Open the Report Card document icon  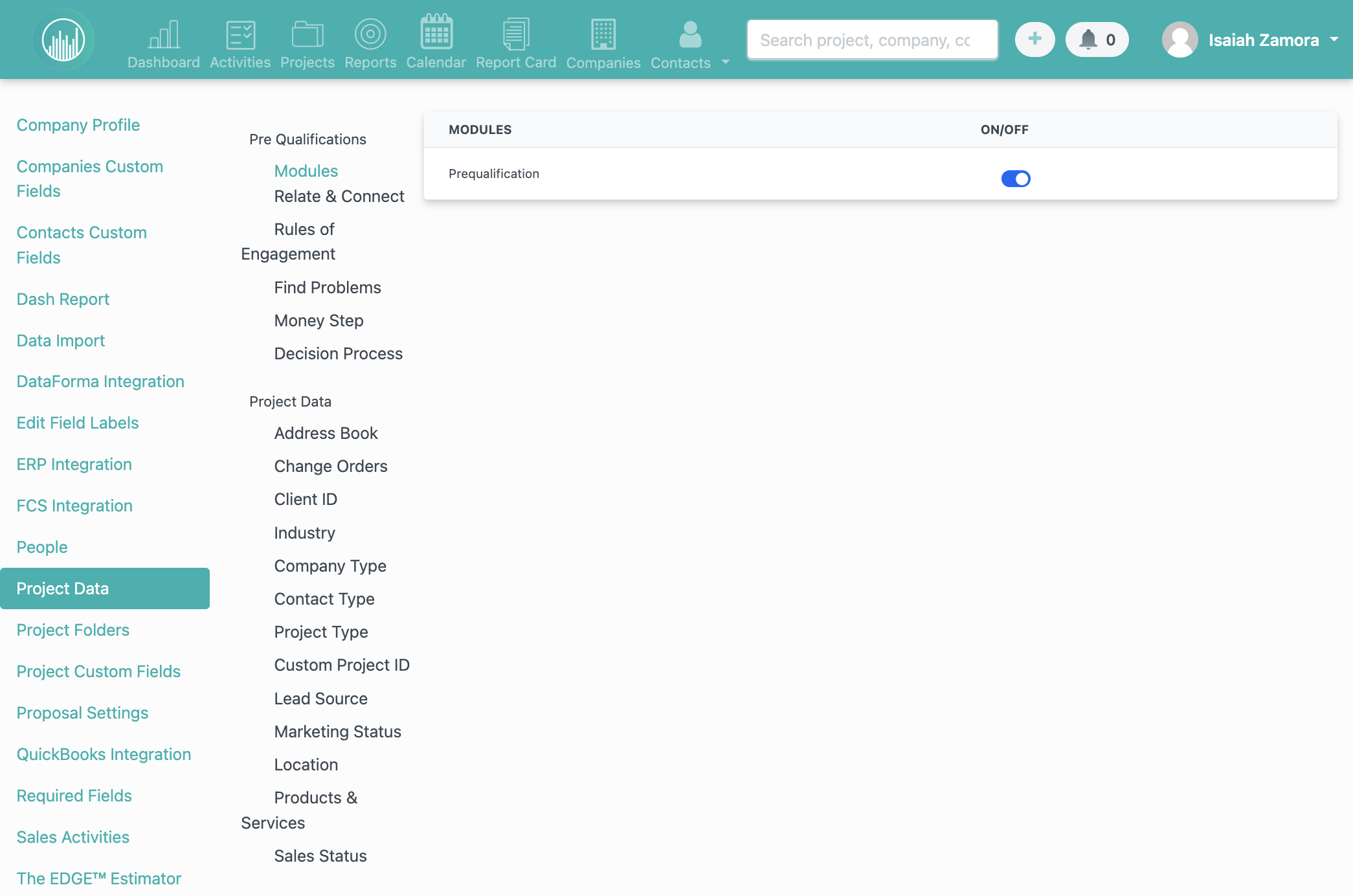coord(516,34)
